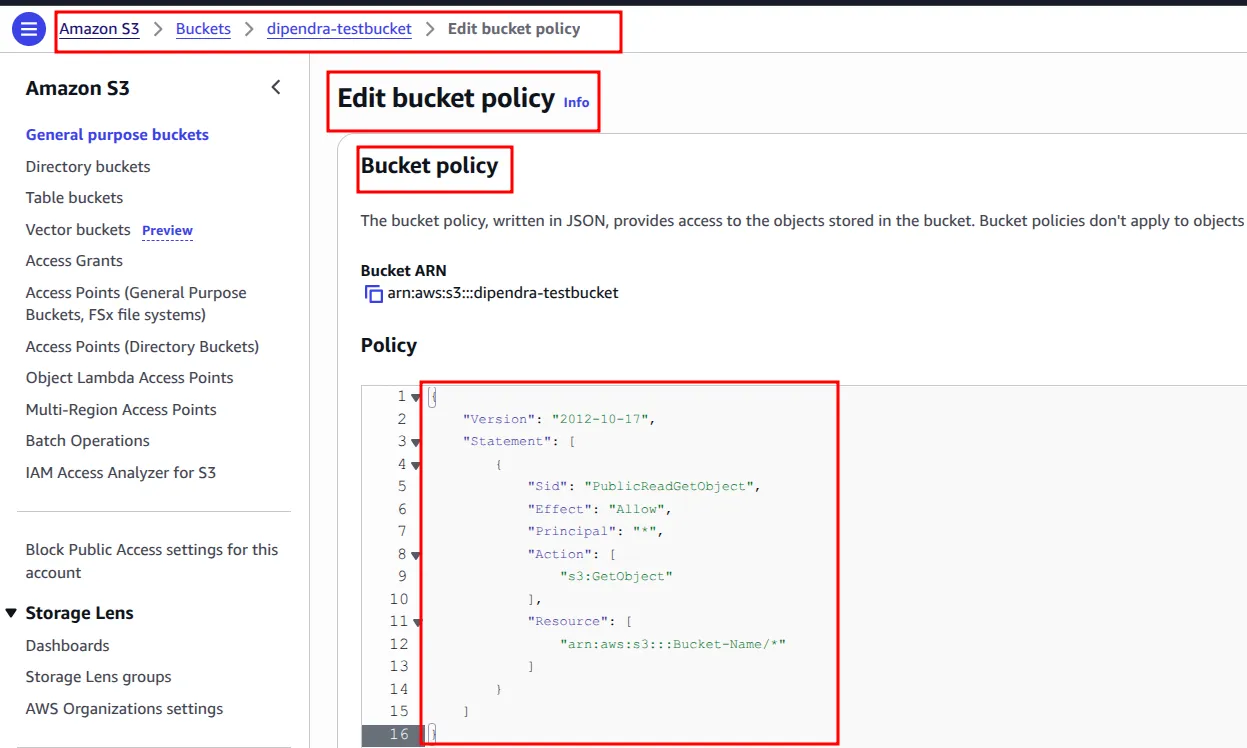Image resolution: width=1247 pixels, height=748 pixels.
Task: Place cursor on "Version" line in policy editor
Action: pyautogui.click(x=559, y=419)
